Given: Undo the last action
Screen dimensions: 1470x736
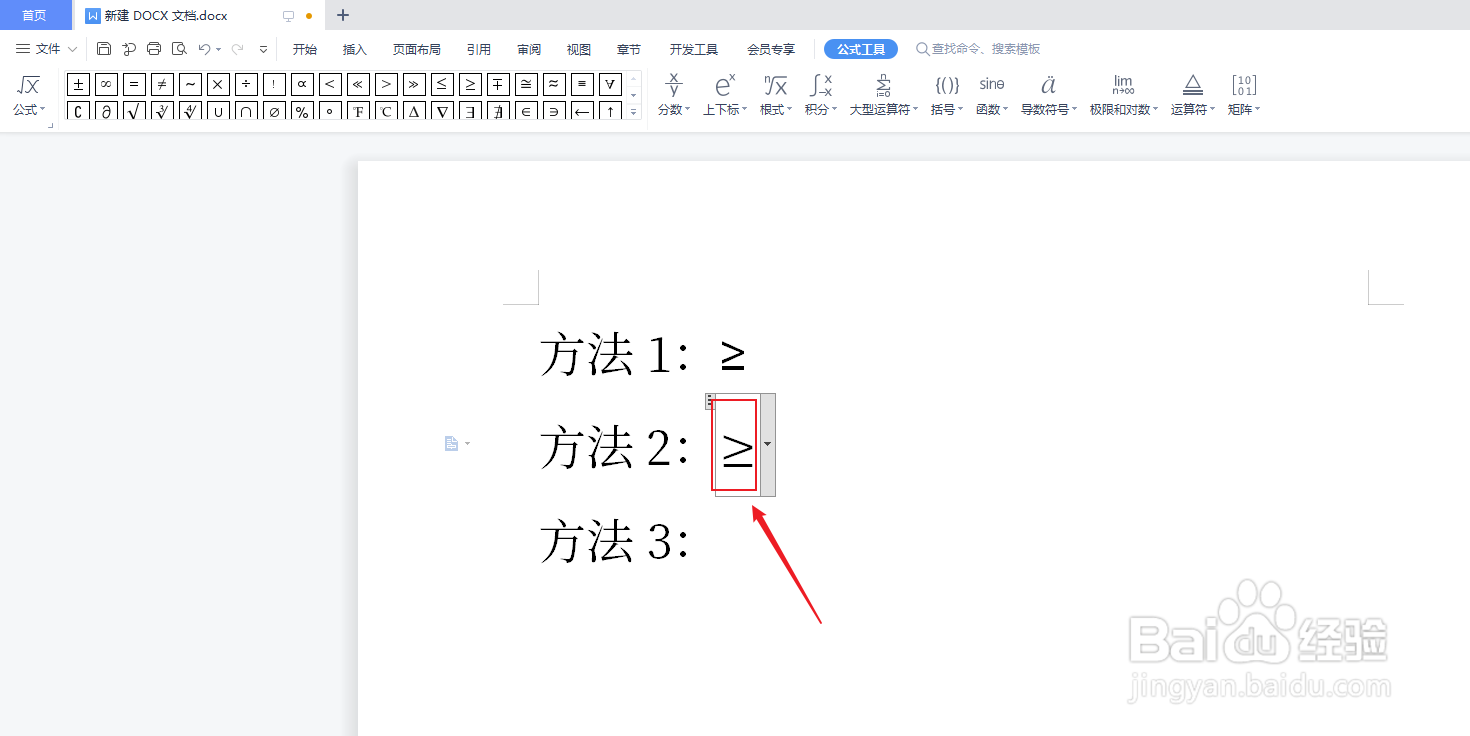Looking at the screenshot, I should click(203, 48).
